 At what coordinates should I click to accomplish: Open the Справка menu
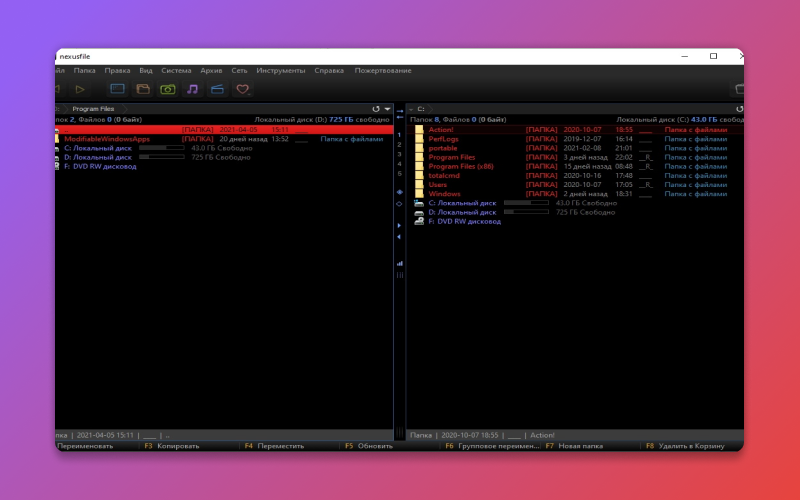coord(329,70)
